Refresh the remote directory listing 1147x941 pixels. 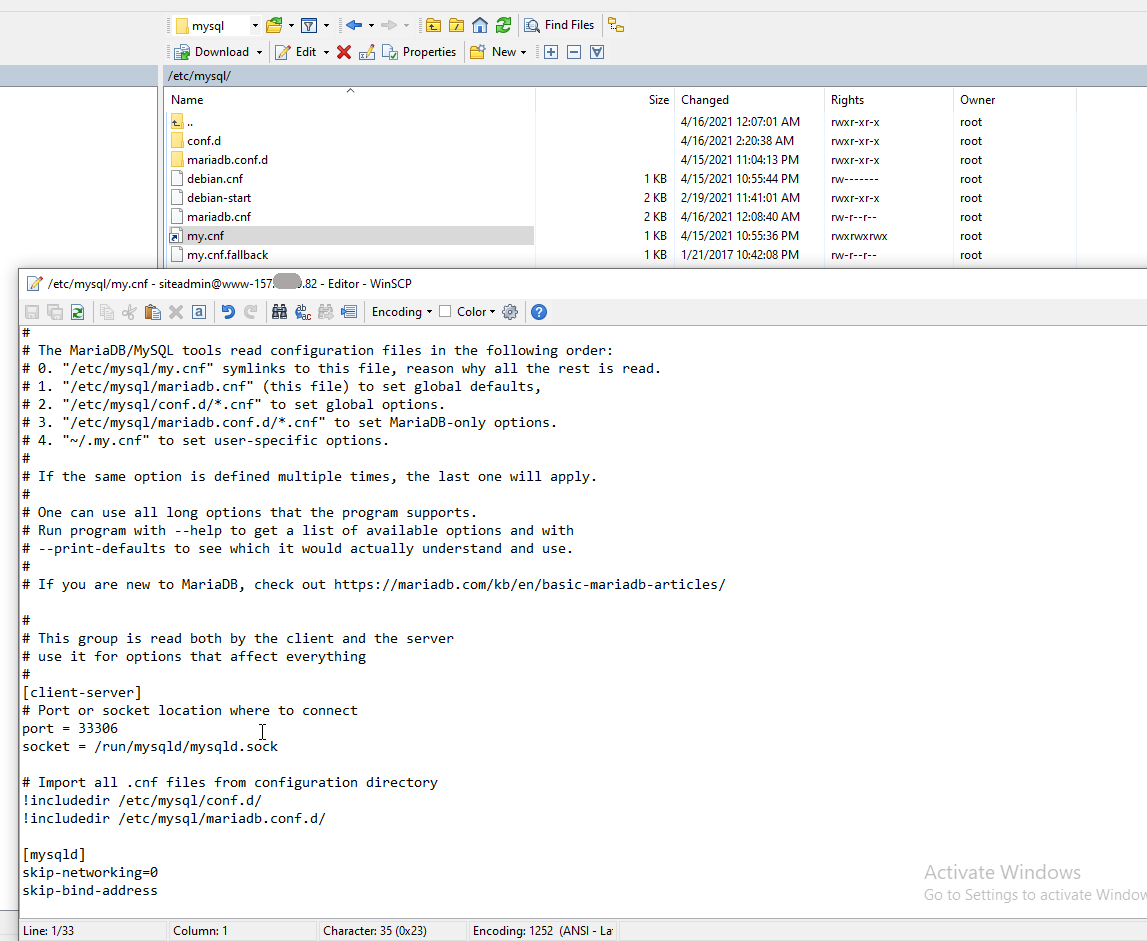(x=503, y=26)
